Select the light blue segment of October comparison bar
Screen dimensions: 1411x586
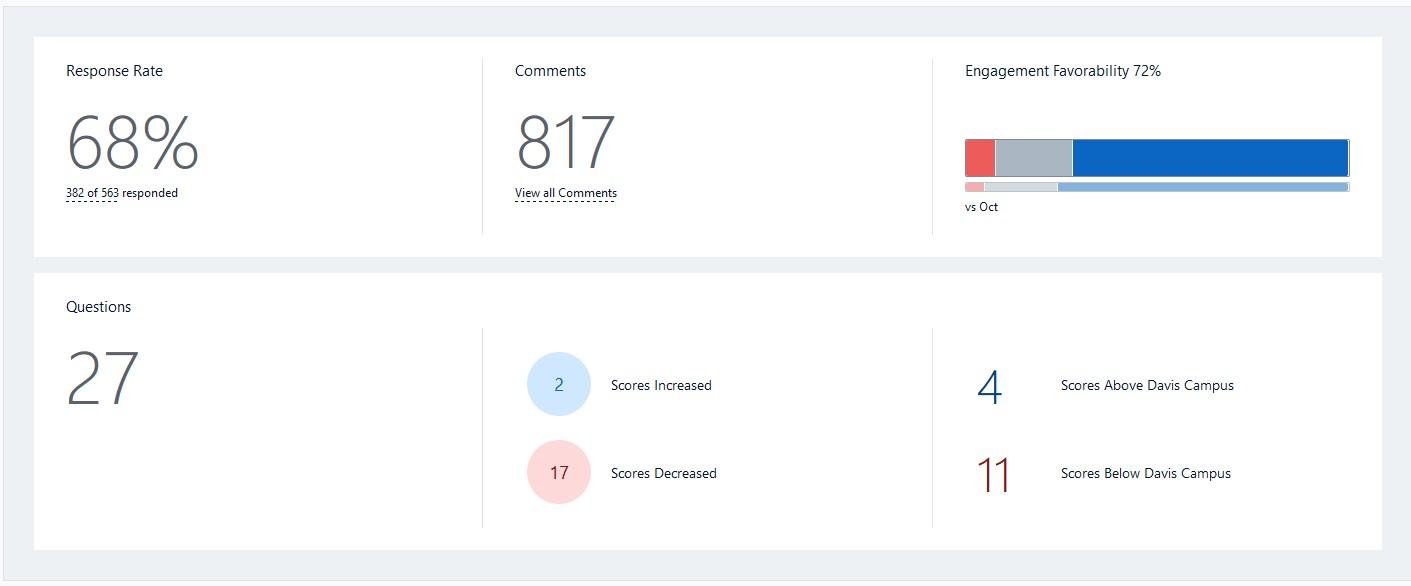tap(1202, 187)
